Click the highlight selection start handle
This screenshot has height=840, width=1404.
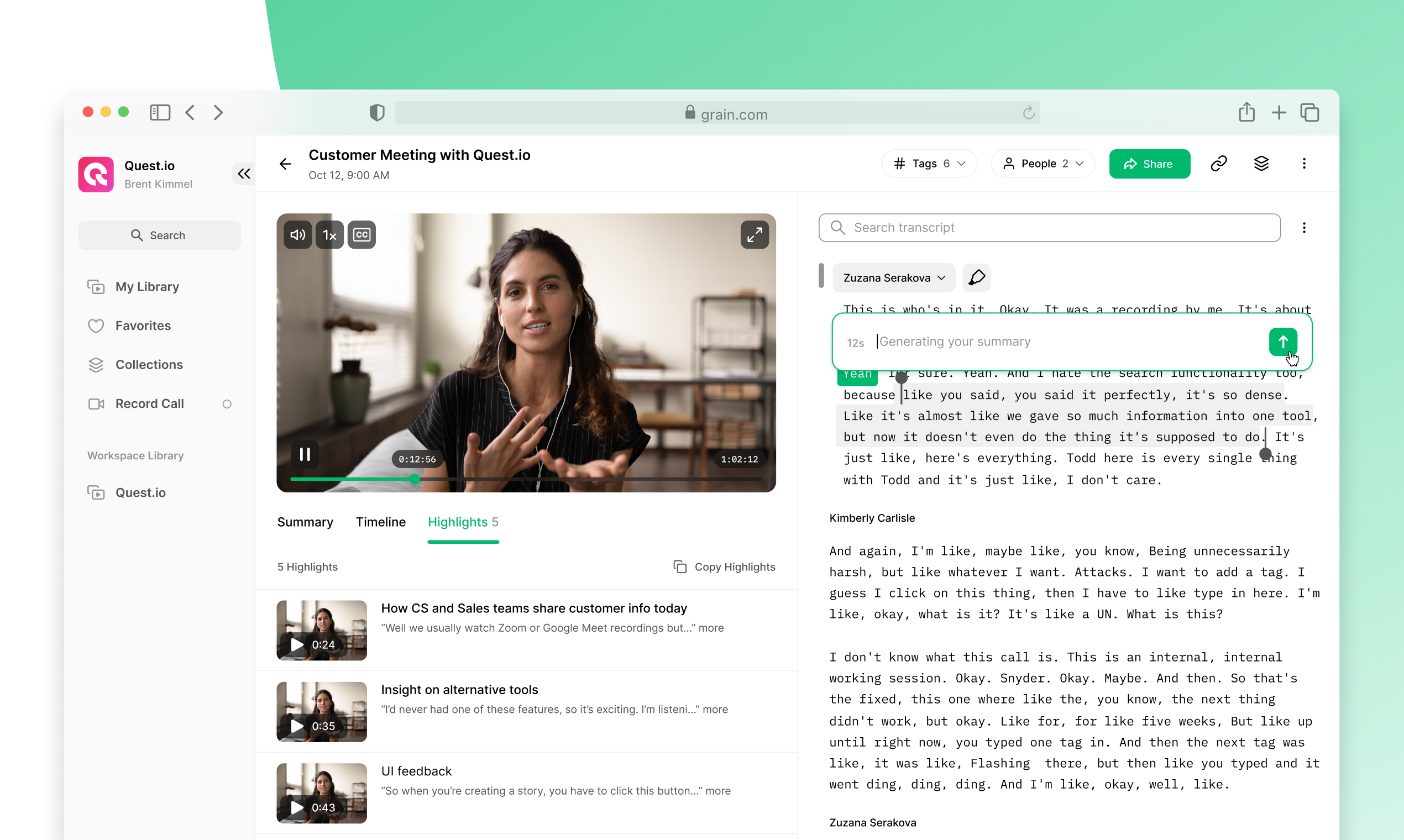coord(902,377)
